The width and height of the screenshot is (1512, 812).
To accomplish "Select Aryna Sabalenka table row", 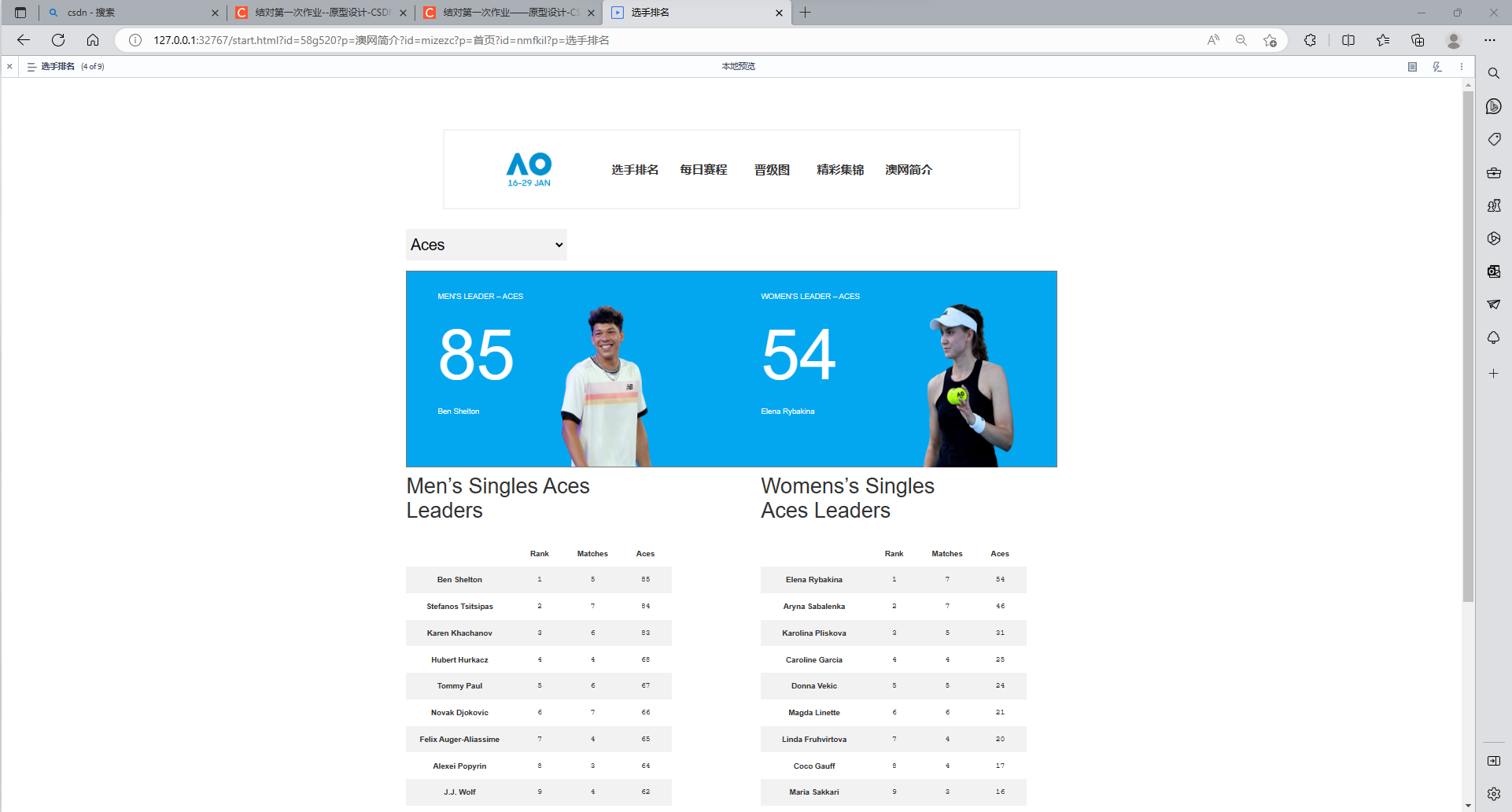I will (894, 607).
